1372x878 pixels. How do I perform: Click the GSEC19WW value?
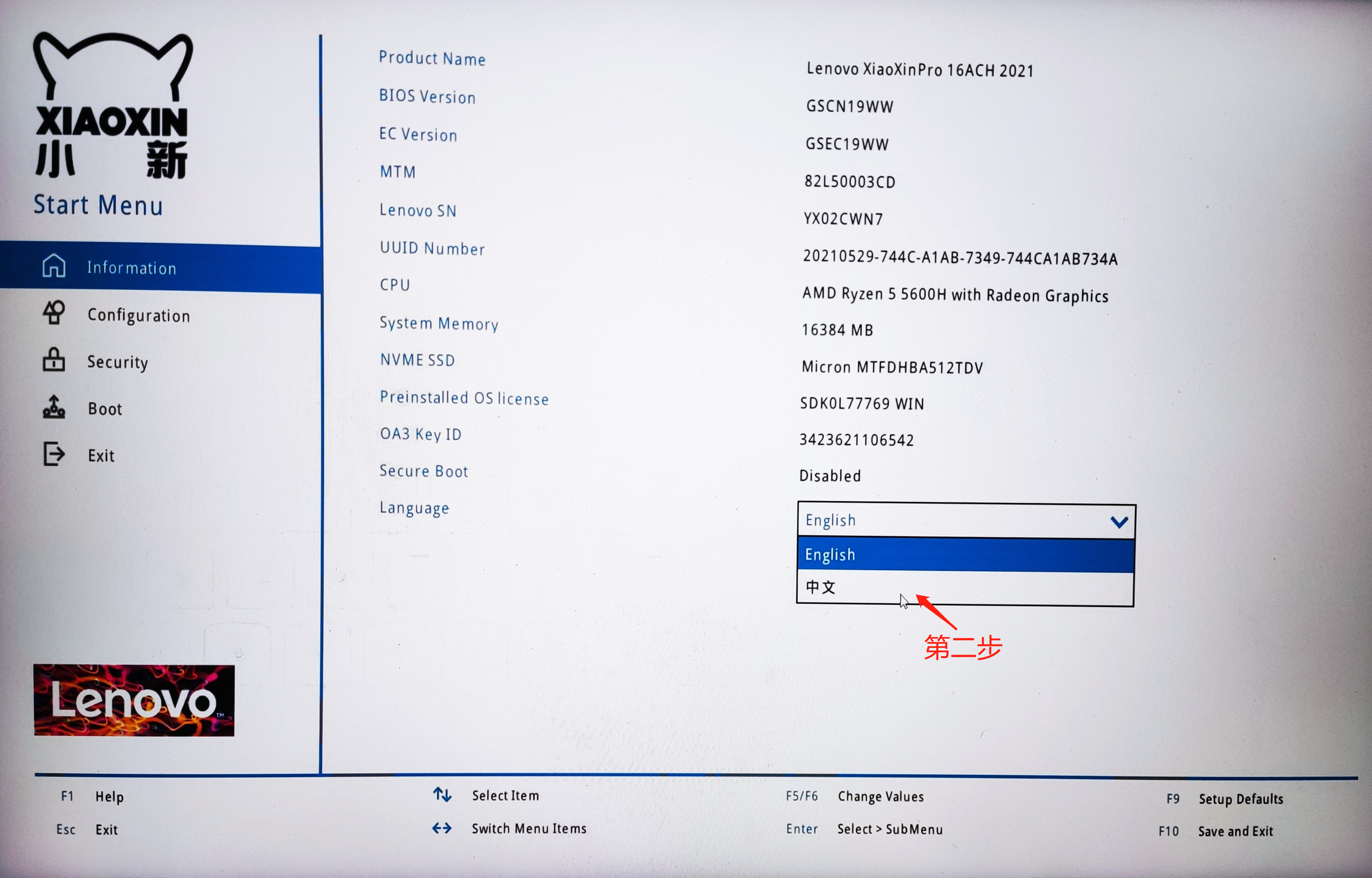(846, 144)
